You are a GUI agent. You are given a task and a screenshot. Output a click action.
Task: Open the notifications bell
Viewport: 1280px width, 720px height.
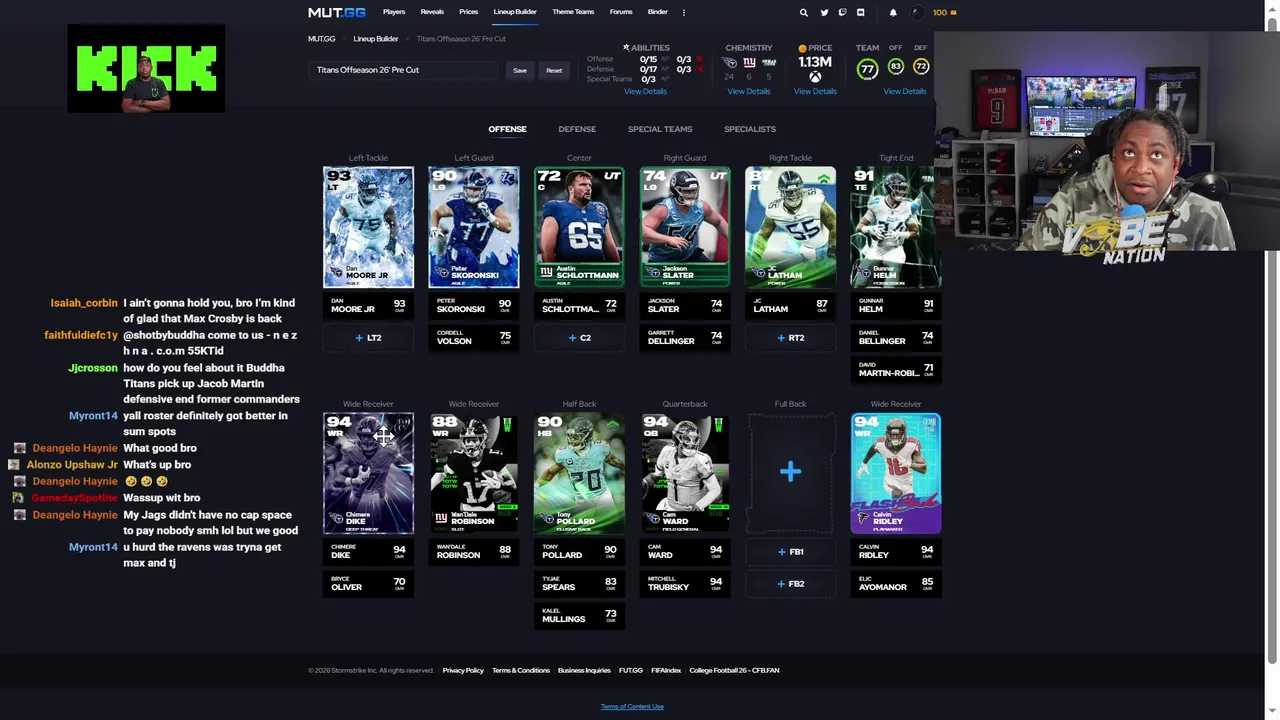coord(893,12)
